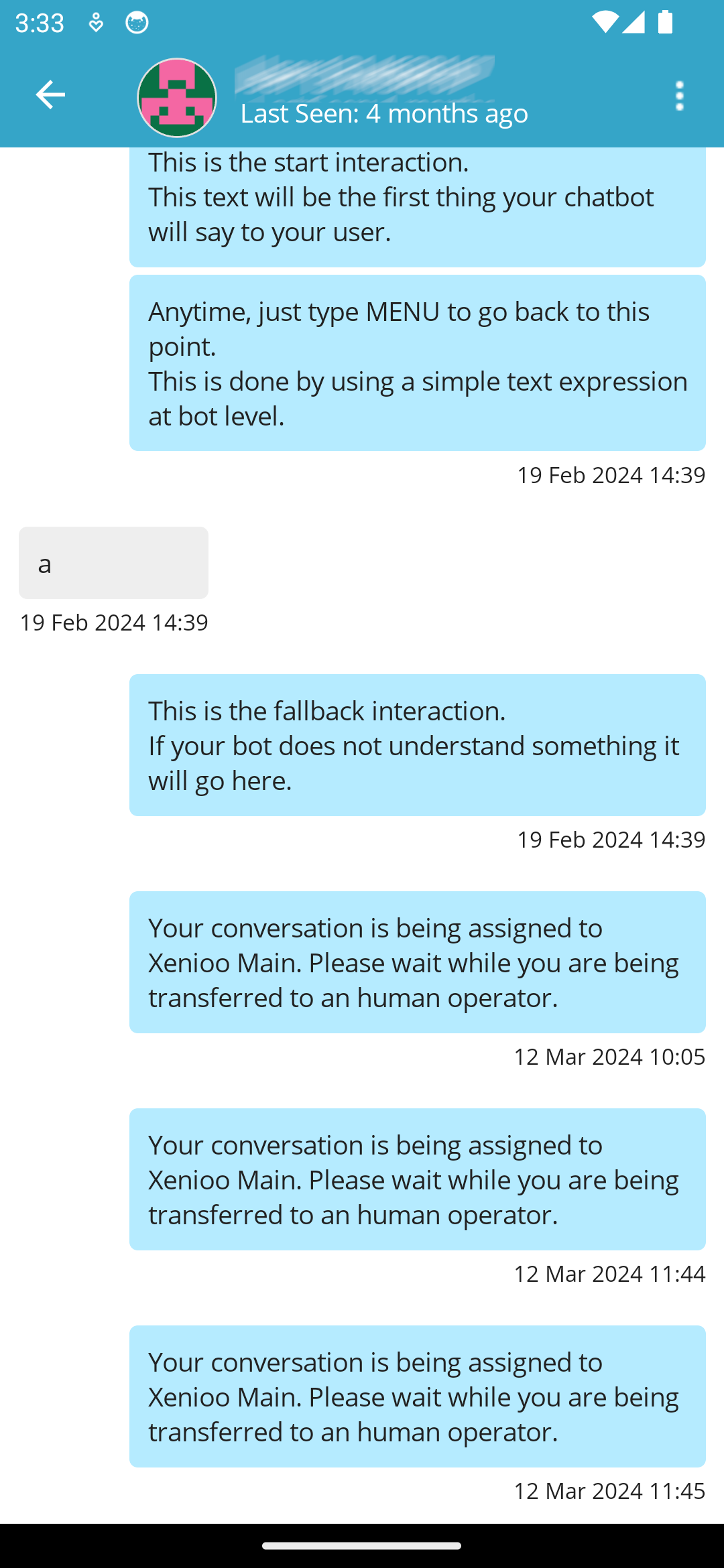Open the three-dot overflow menu
Image resolution: width=724 pixels, height=1568 pixels.
(x=679, y=96)
